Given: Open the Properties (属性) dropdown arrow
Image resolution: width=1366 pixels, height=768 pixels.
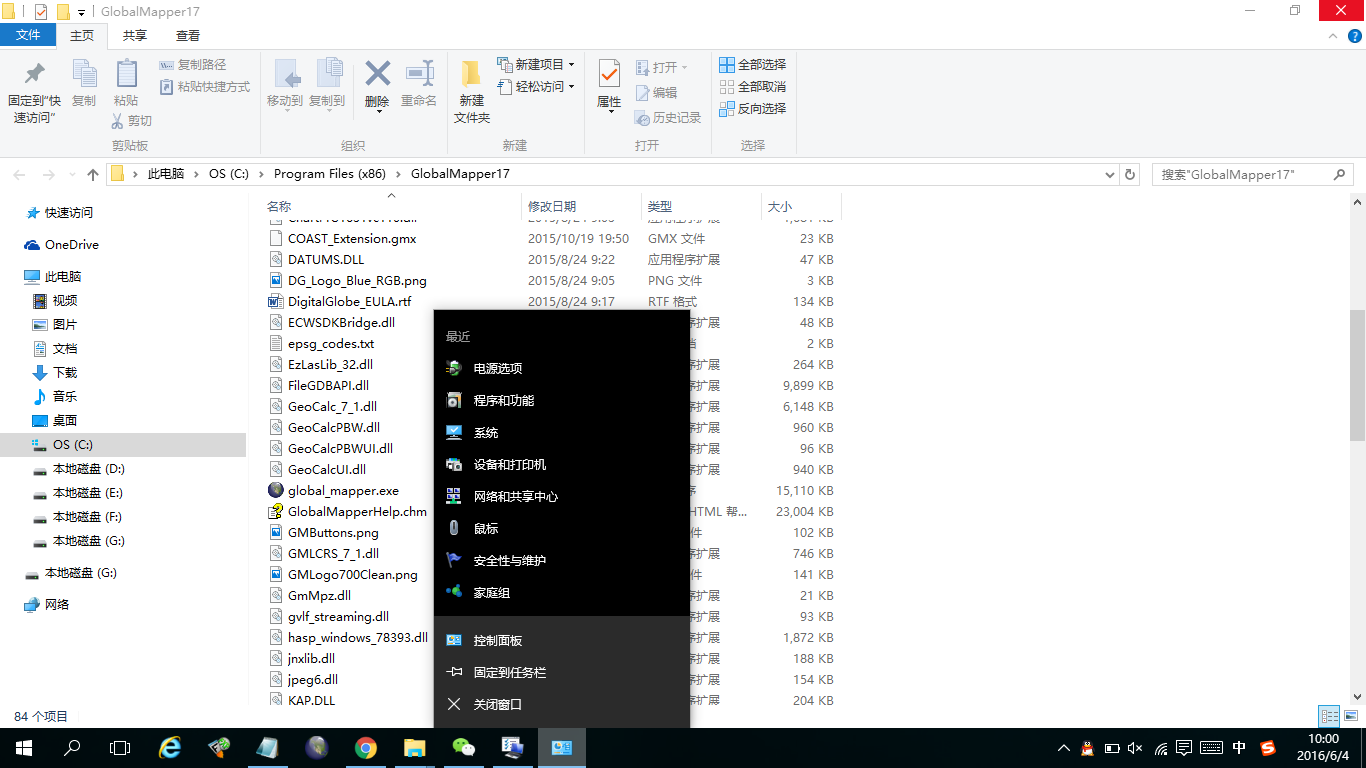Looking at the screenshot, I should point(609,111).
